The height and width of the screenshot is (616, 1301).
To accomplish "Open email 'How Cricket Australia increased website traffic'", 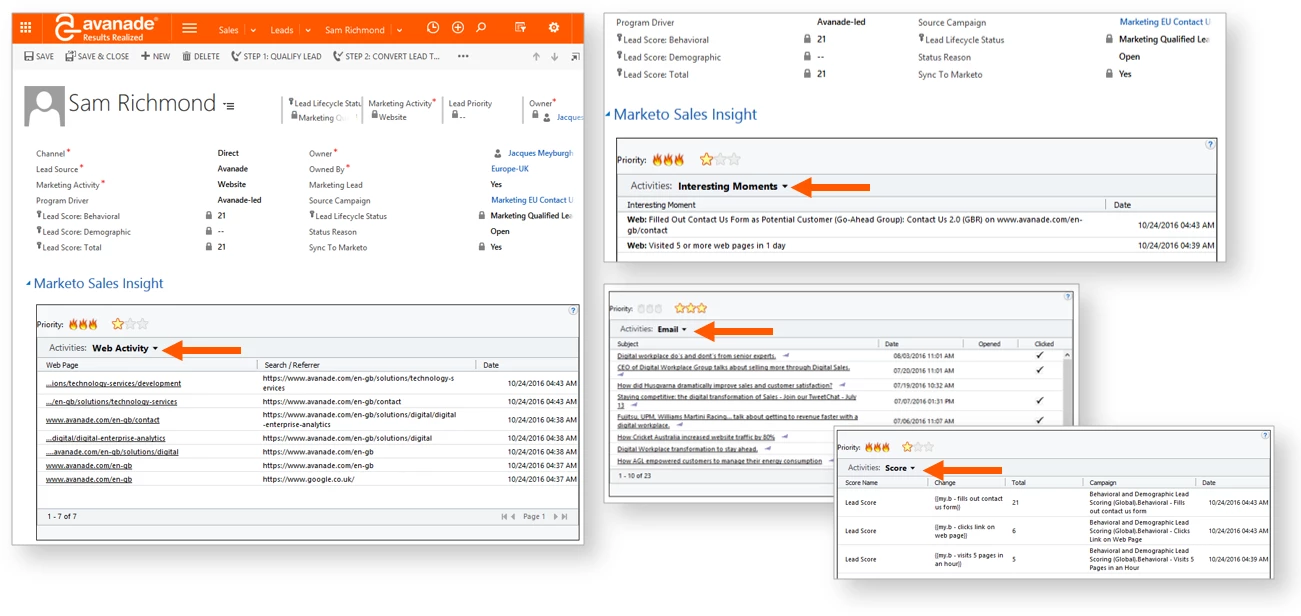I will pyautogui.click(x=696, y=437).
